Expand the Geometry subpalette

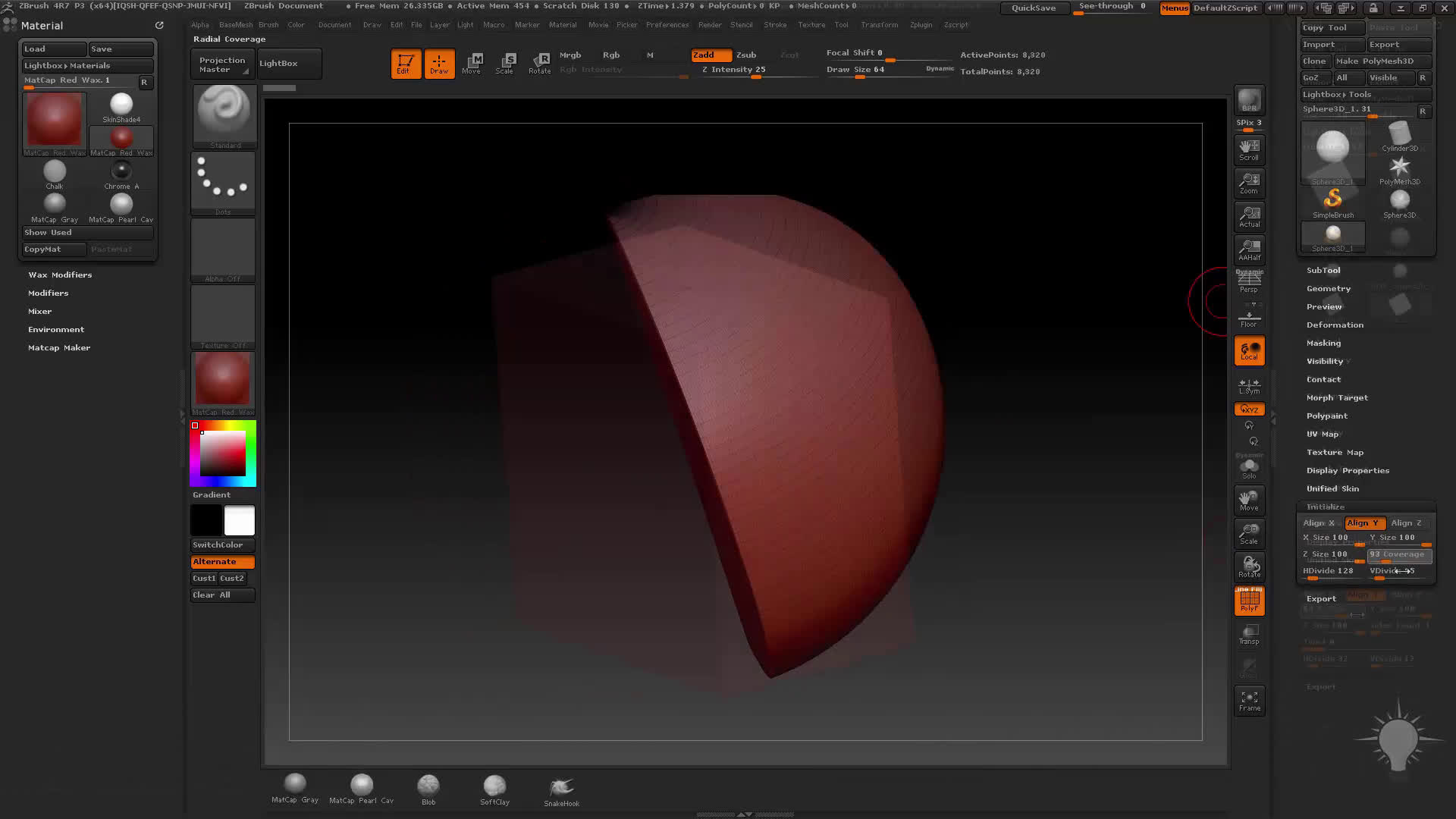[x=1328, y=288]
